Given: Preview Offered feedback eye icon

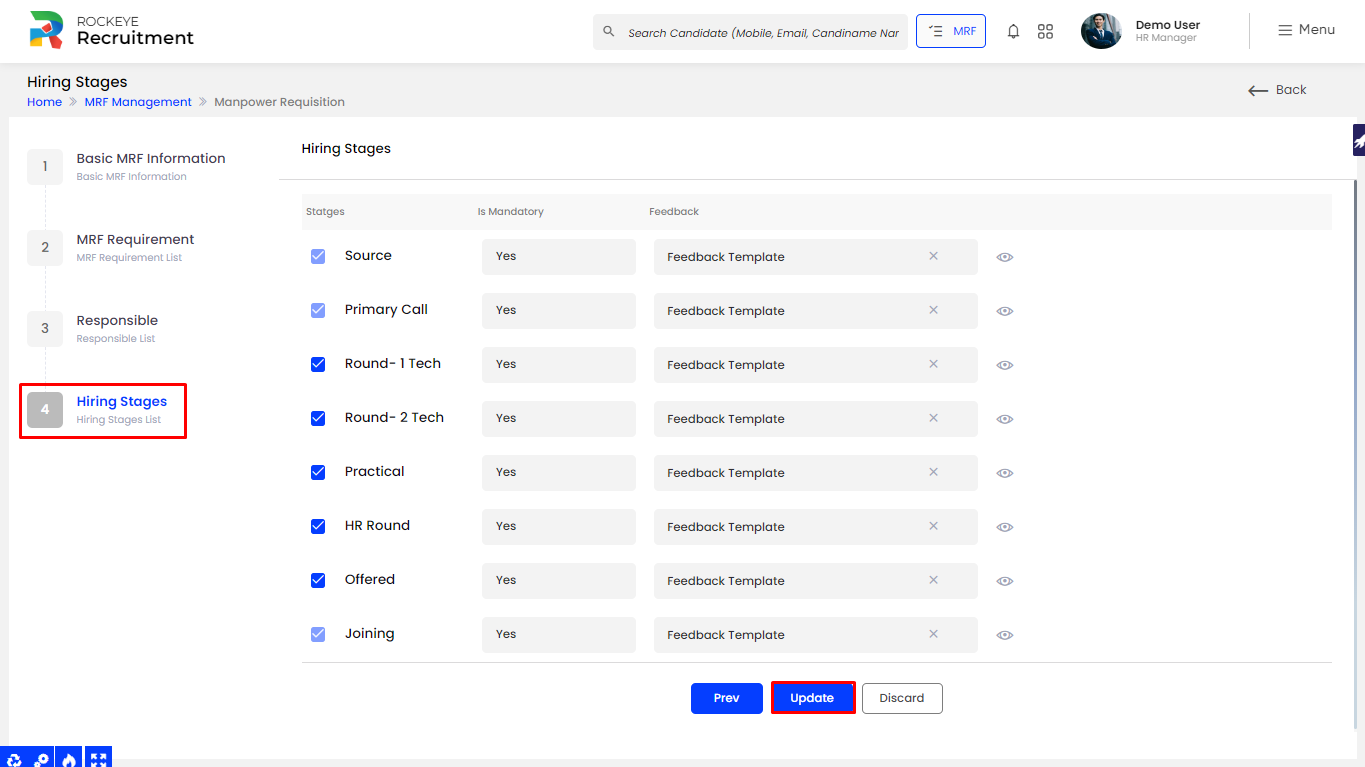Looking at the screenshot, I should (1005, 581).
